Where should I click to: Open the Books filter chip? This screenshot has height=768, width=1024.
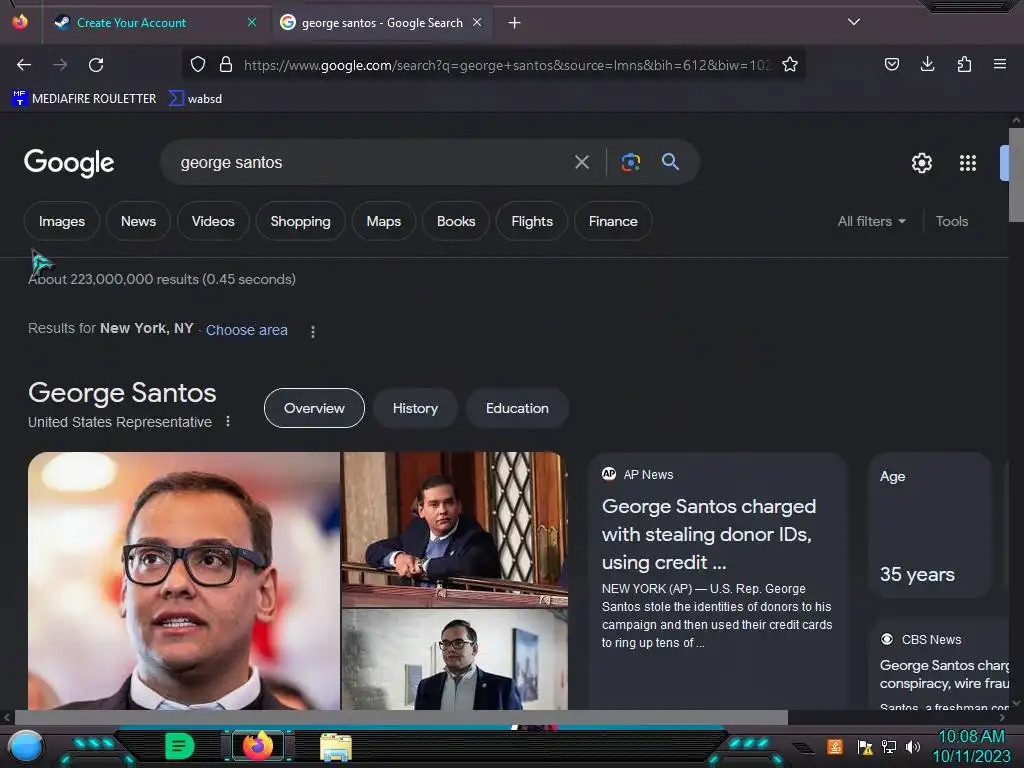pyautogui.click(x=456, y=221)
